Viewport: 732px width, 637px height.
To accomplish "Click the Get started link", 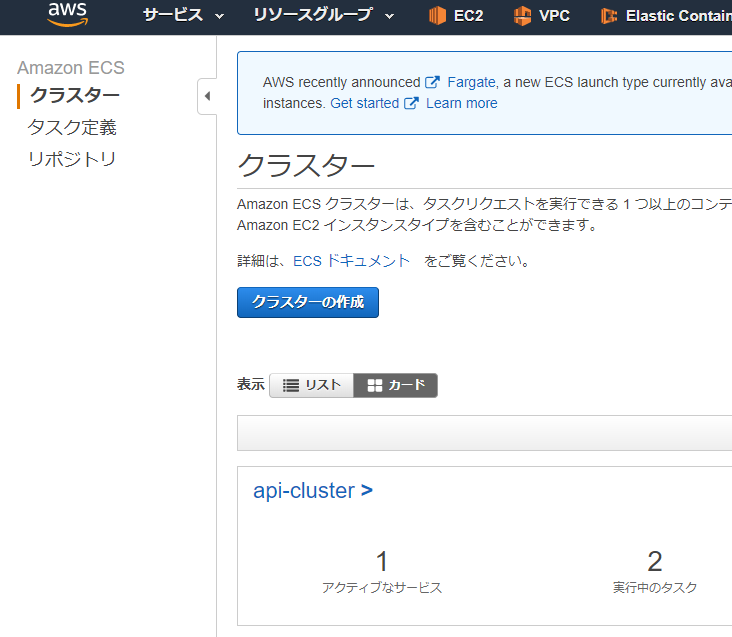I will click(x=365, y=103).
